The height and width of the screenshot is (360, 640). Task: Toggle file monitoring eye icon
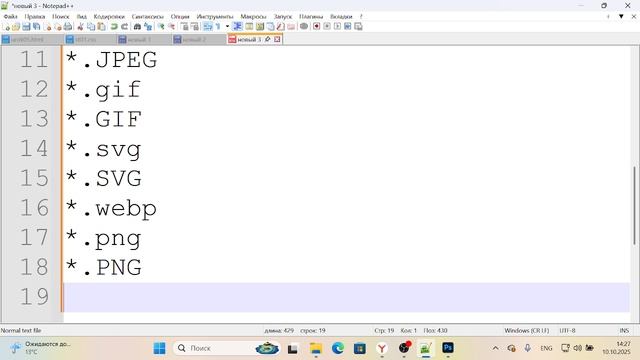click(x=304, y=27)
